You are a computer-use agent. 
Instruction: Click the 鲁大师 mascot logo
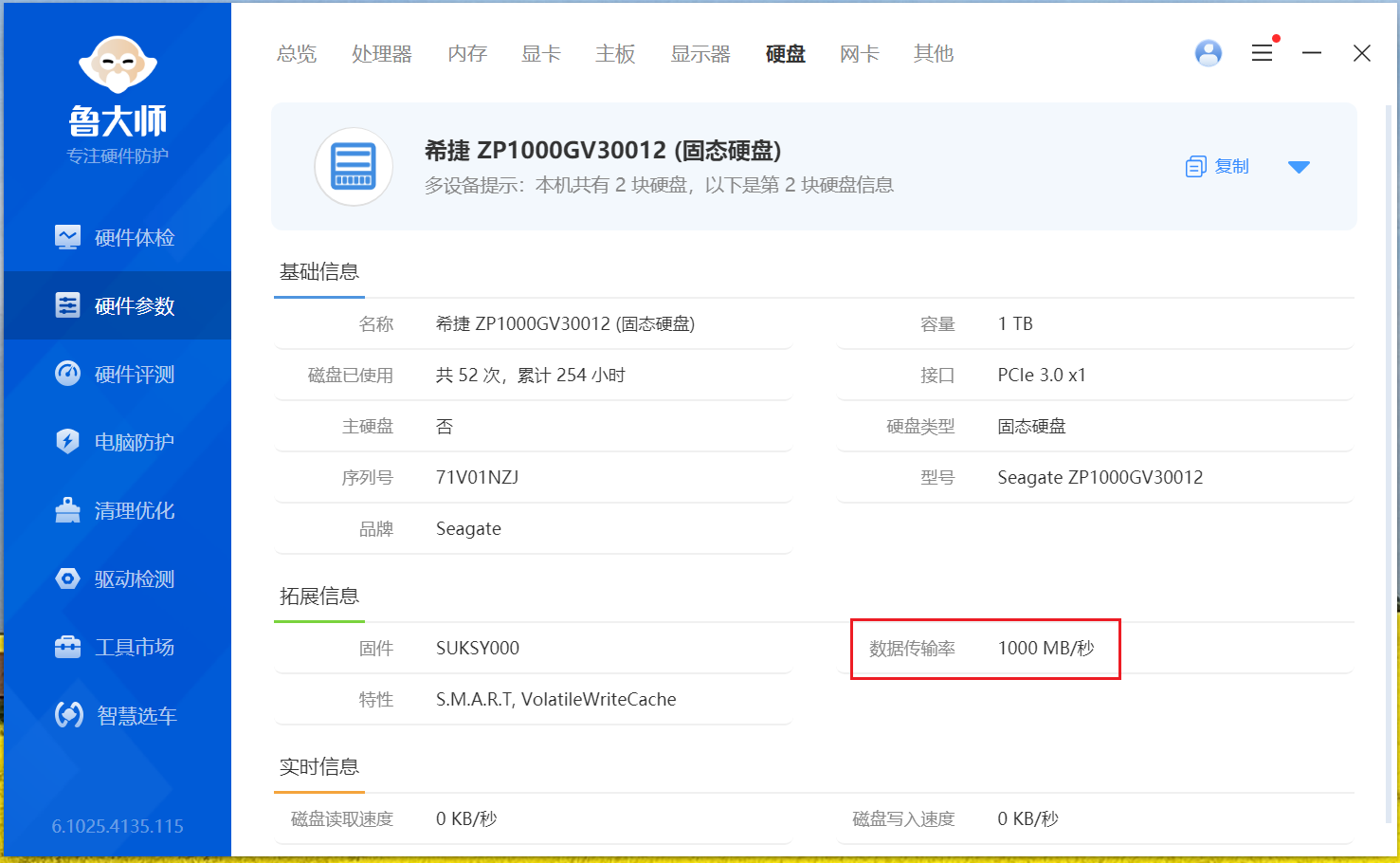click(x=118, y=65)
